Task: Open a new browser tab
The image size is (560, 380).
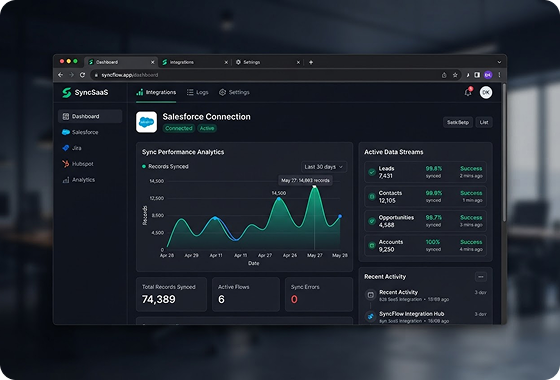Action: [x=311, y=62]
